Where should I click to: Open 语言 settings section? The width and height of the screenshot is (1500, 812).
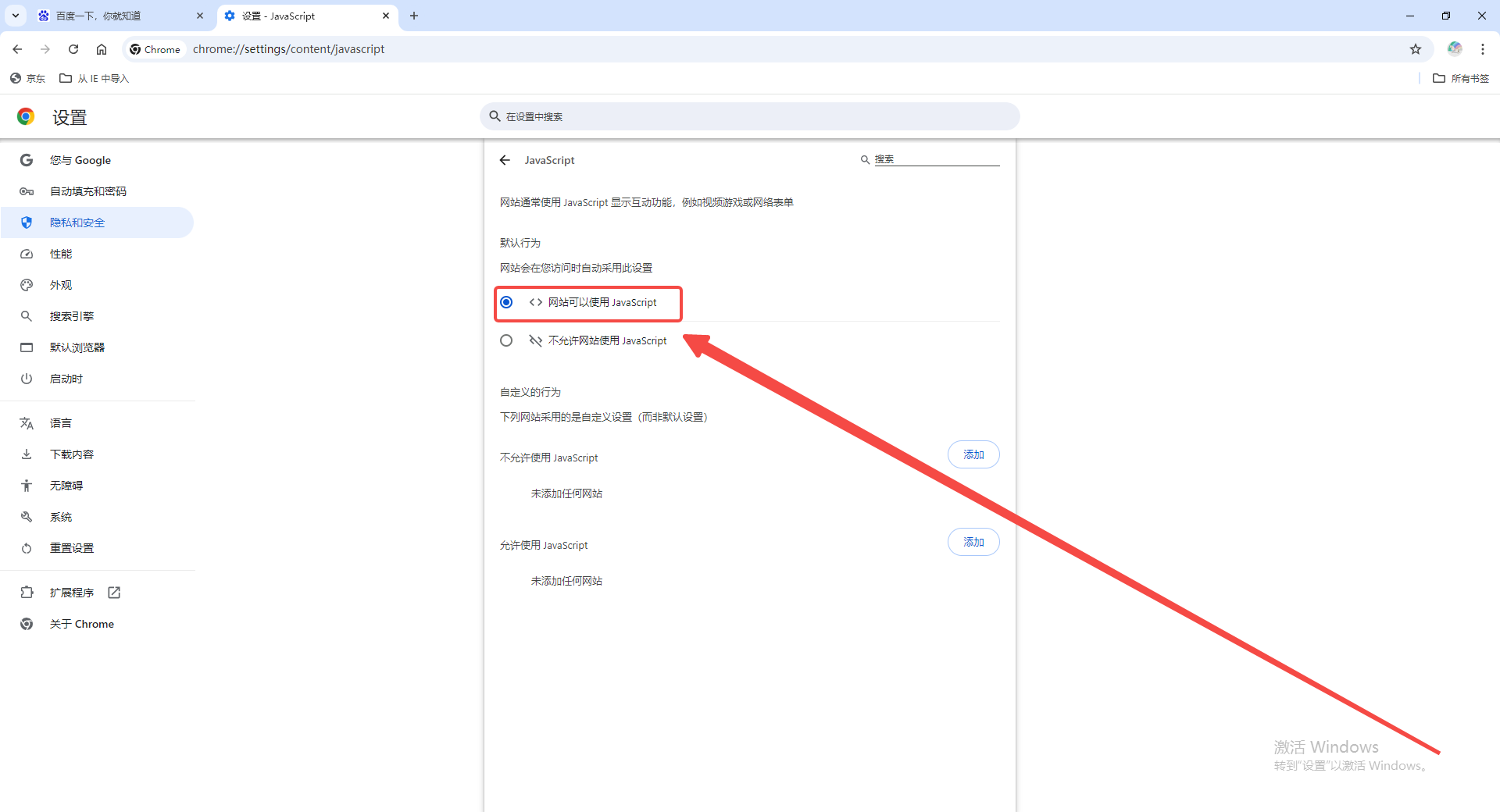pos(97,423)
